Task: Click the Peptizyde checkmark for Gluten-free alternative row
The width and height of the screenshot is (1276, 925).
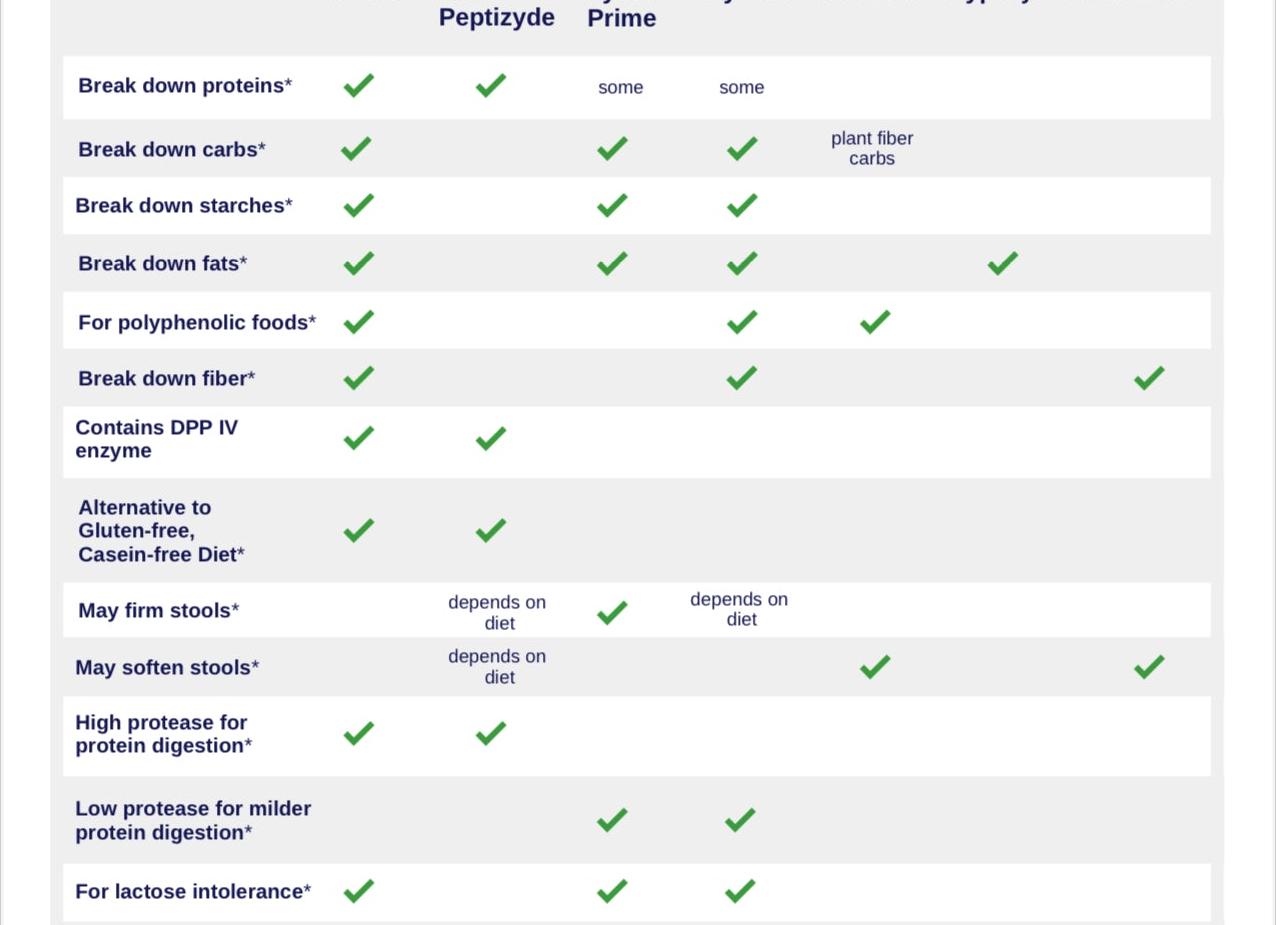Action: pos(490,529)
